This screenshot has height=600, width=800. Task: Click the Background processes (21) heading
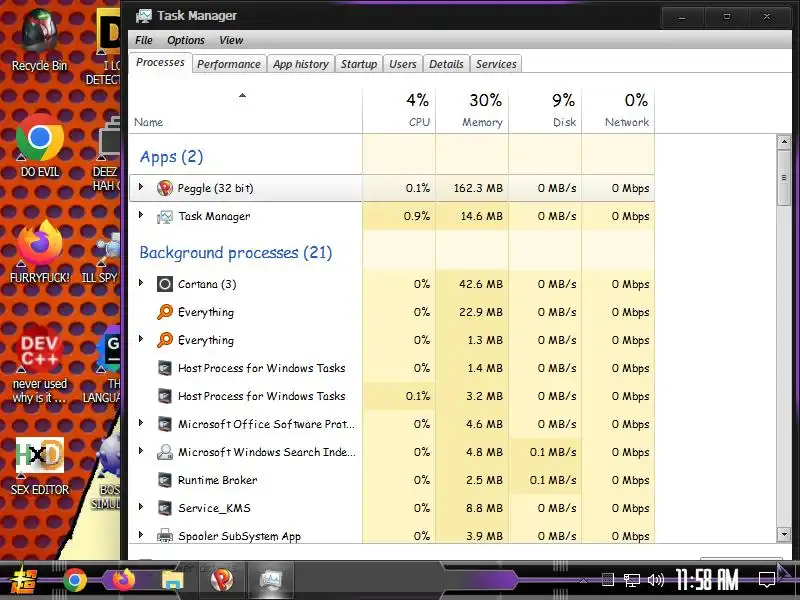(x=236, y=253)
